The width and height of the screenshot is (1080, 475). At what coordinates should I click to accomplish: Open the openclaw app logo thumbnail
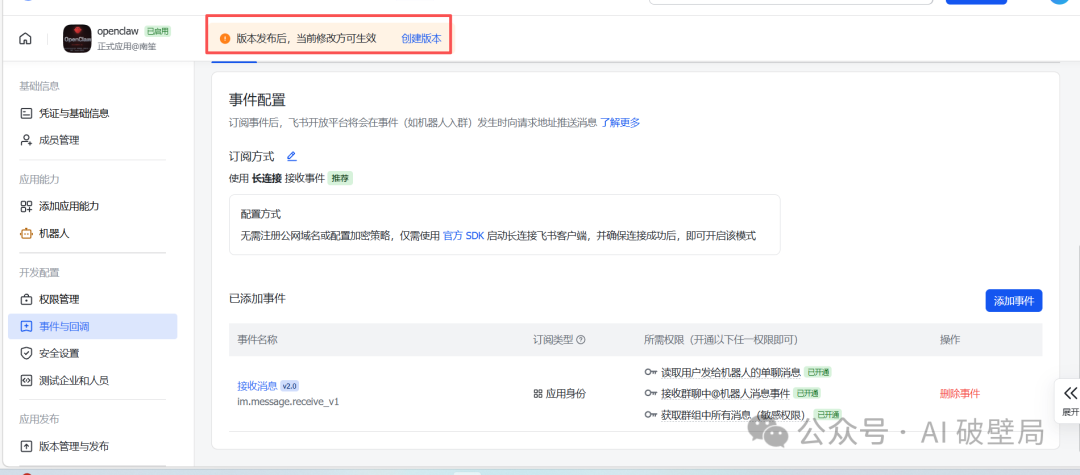click(77, 39)
